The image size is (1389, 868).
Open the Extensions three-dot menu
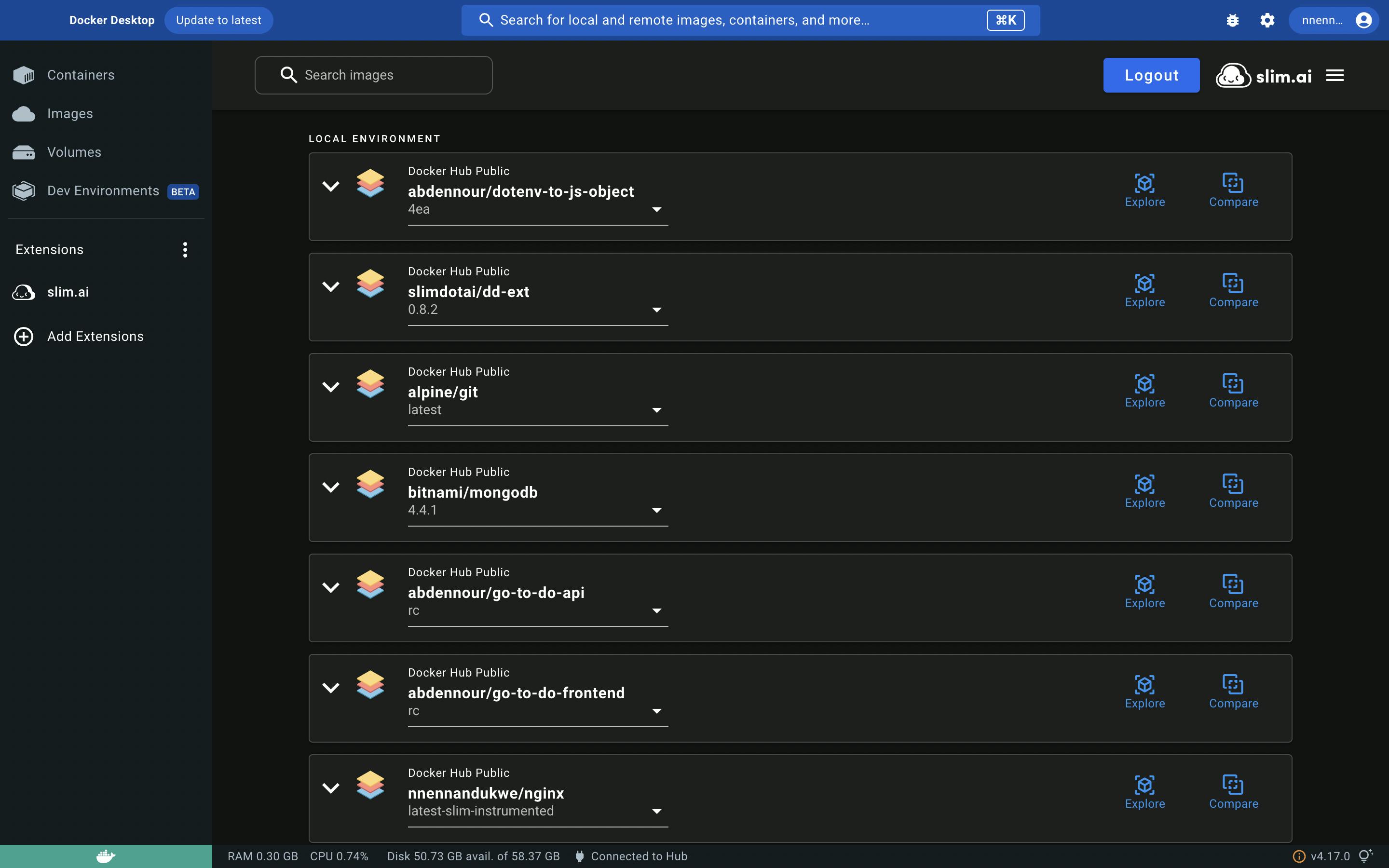(185, 250)
